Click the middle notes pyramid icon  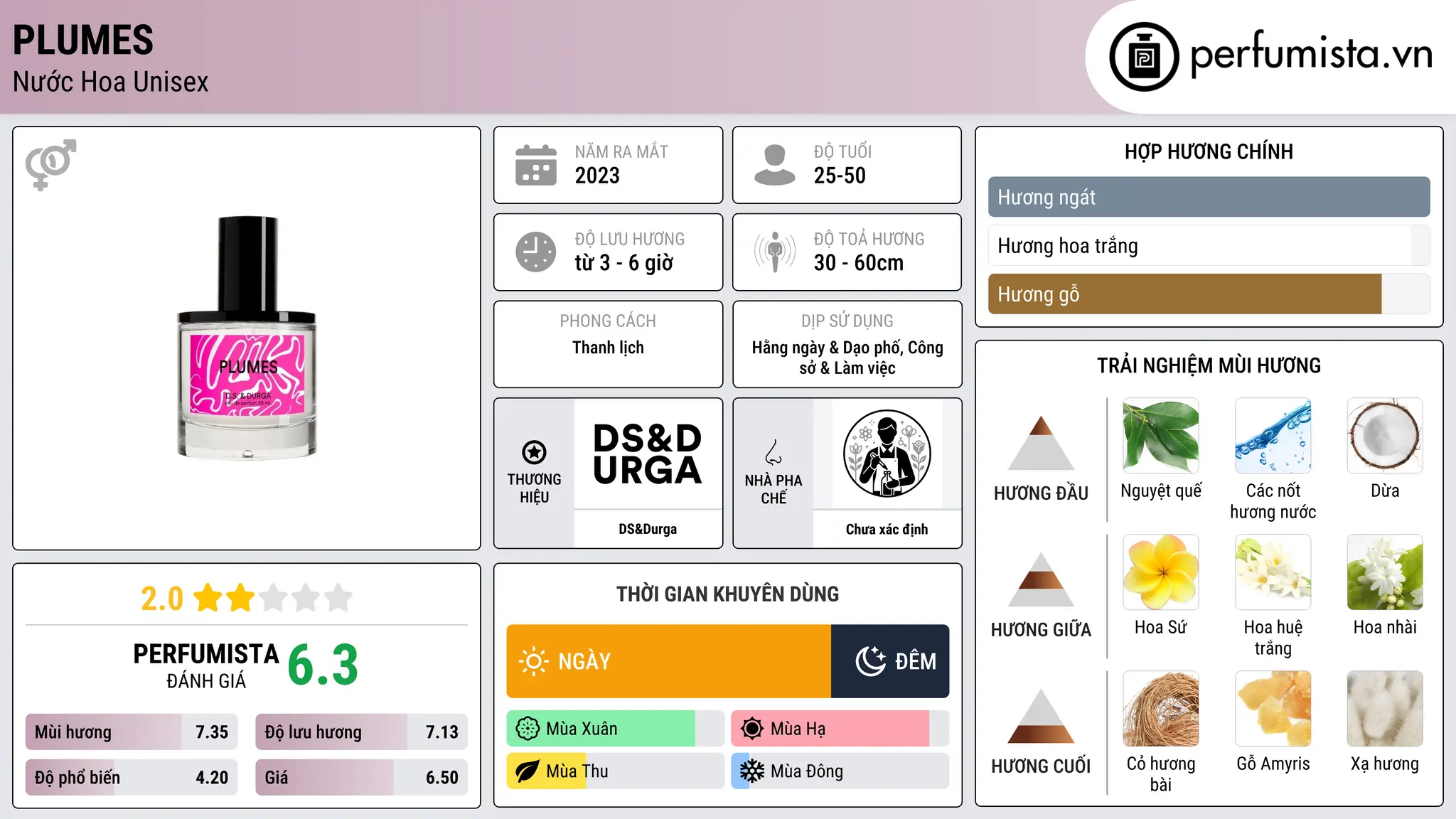point(1041,579)
